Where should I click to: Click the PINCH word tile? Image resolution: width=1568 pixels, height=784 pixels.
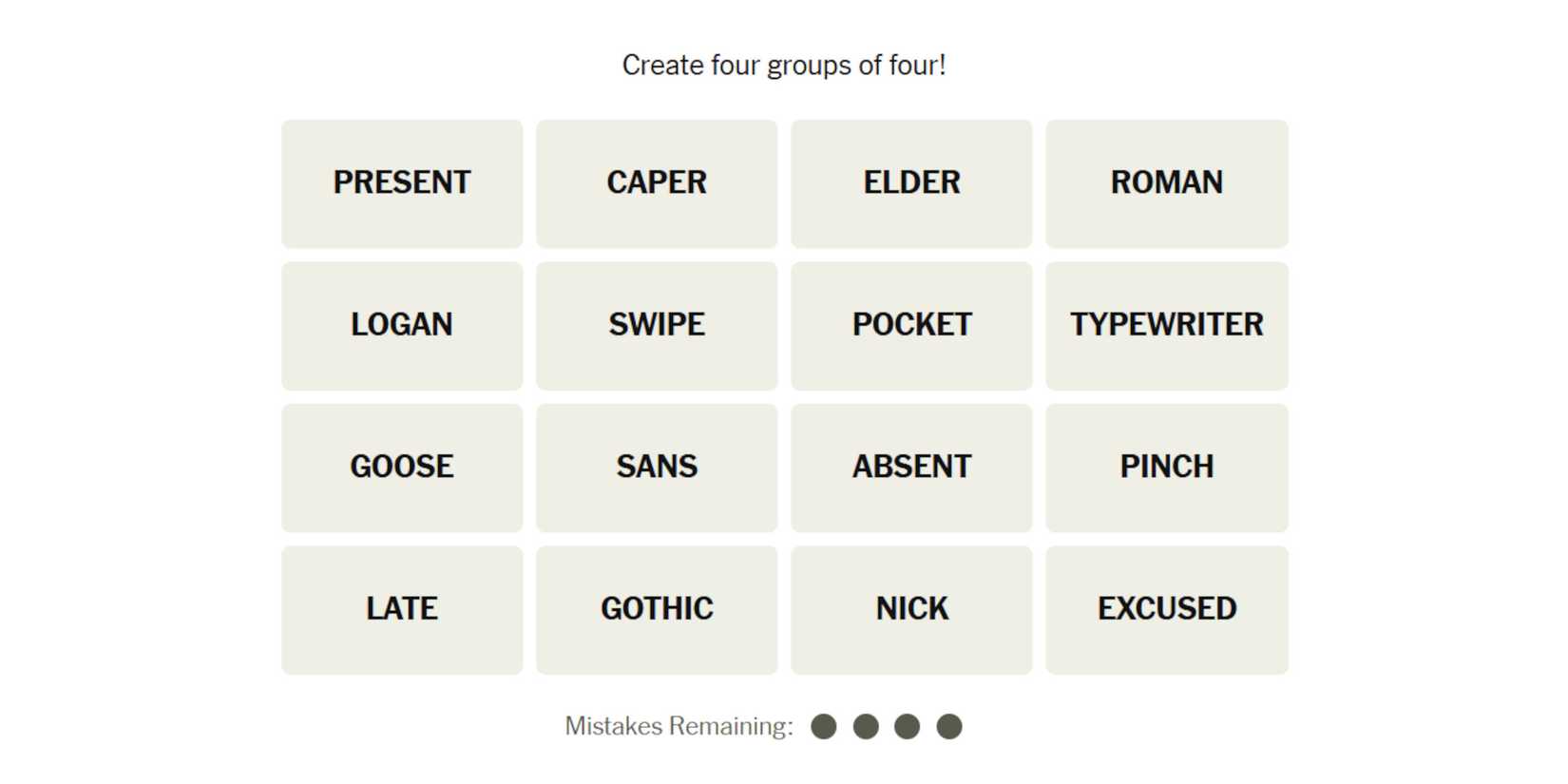(x=1167, y=468)
